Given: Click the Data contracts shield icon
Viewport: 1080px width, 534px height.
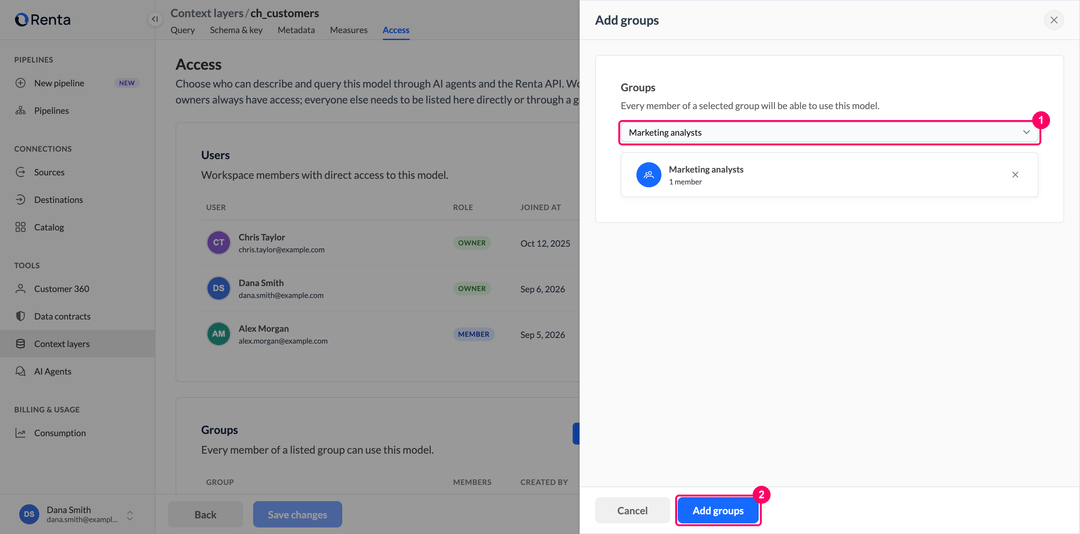Looking at the screenshot, I should (21, 316).
